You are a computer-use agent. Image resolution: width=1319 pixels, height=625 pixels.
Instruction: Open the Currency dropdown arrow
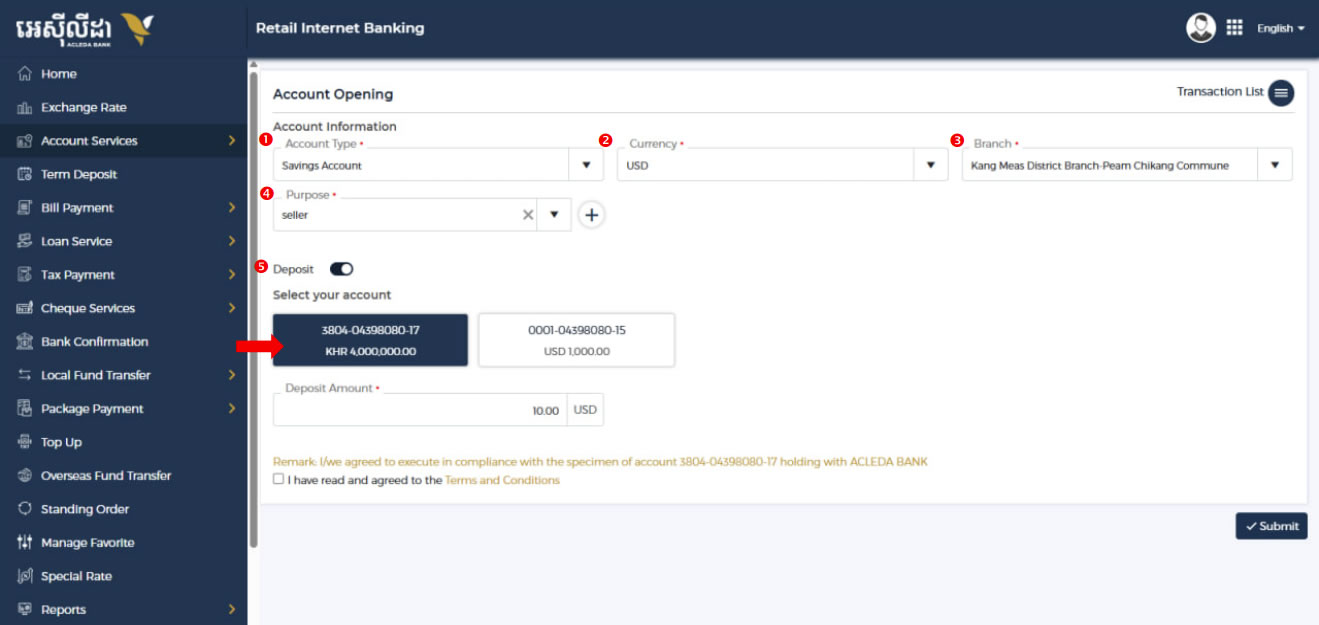(x=930, y=165)
